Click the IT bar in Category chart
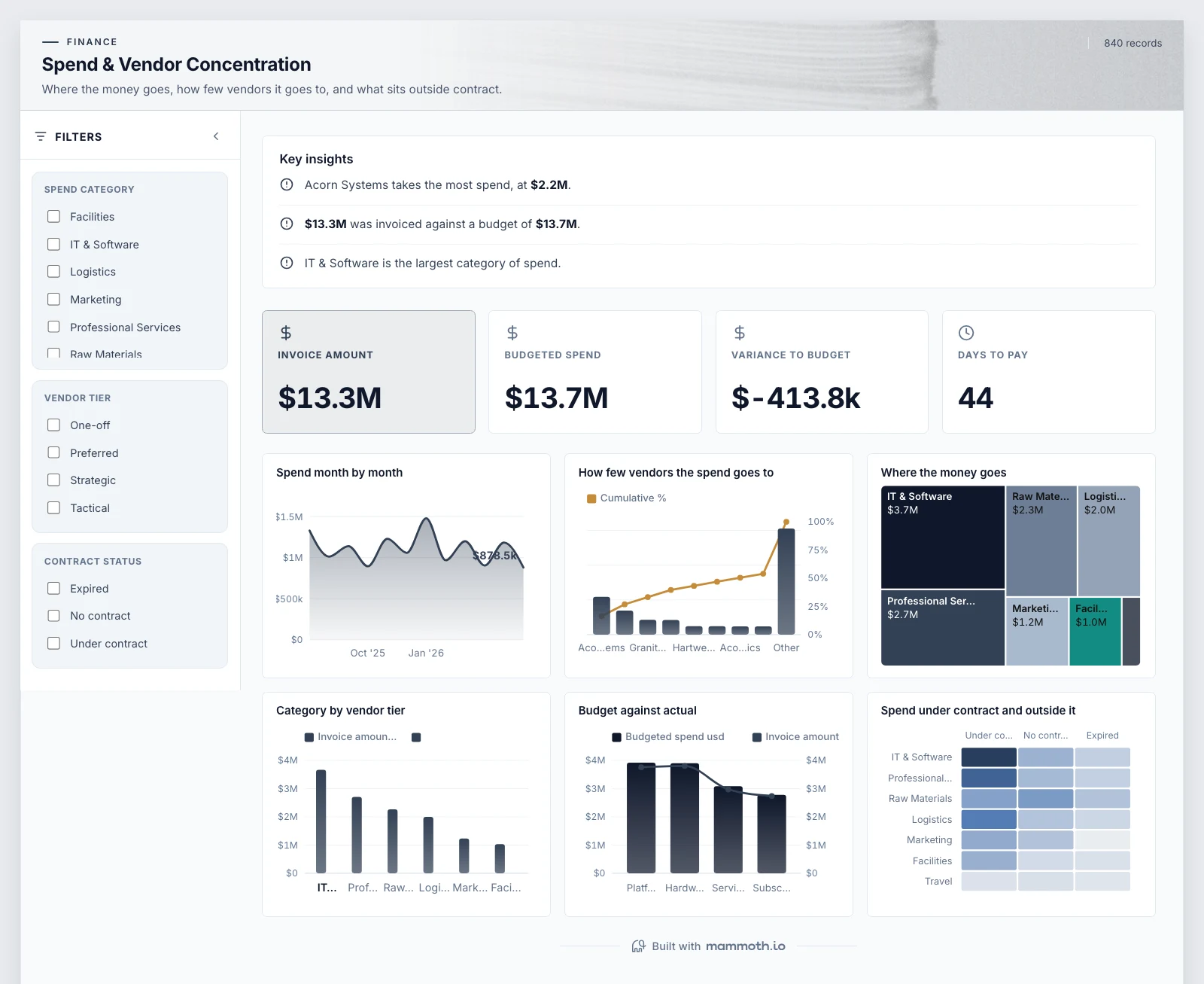The width and height of the screenshot is (1204, 984). (321, 821)
